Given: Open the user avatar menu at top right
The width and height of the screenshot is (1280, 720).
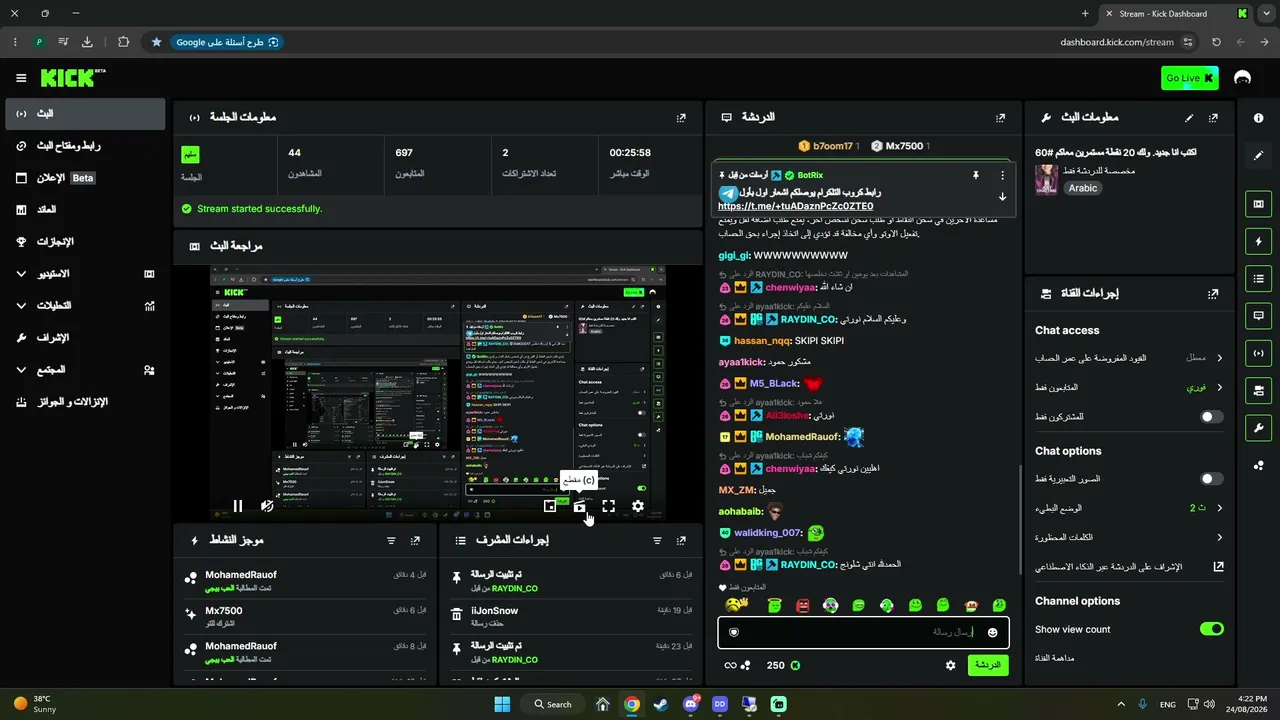Looking at the screenshot, I should click(1243, 78).
